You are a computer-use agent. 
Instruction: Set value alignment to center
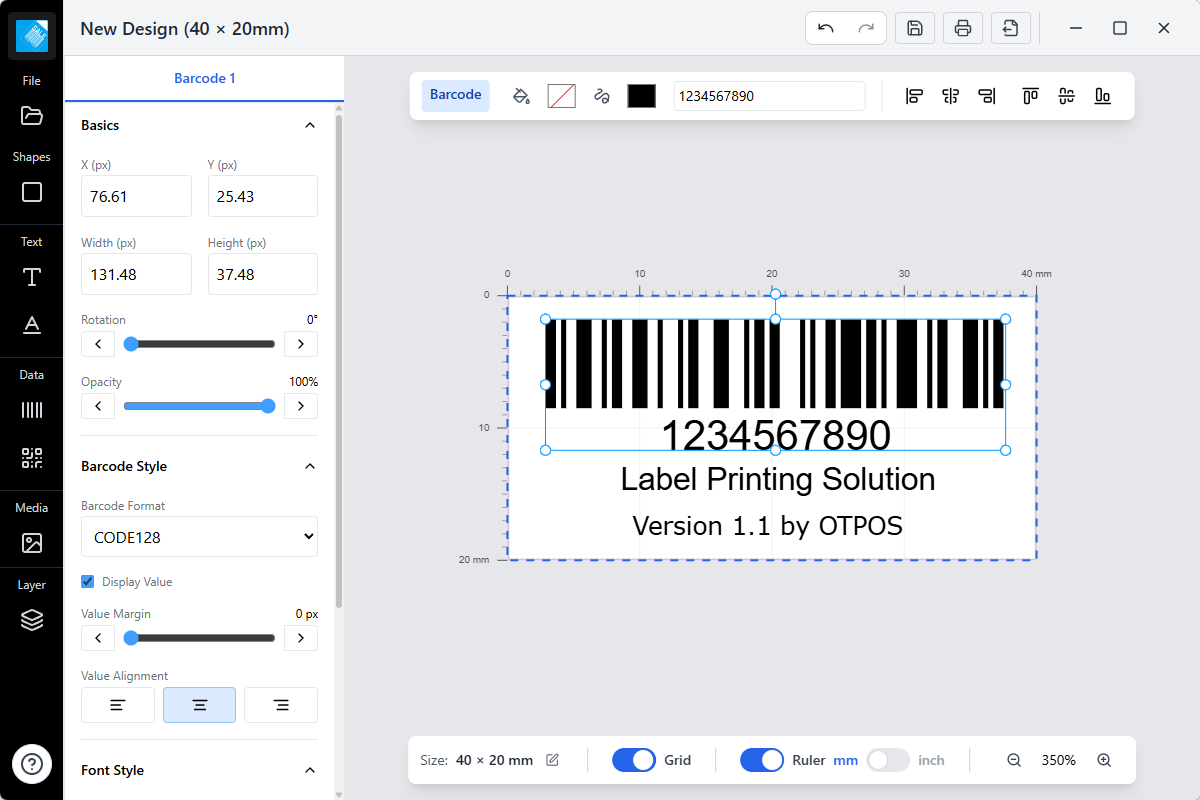pyautogui.click(x=199, y=705)
